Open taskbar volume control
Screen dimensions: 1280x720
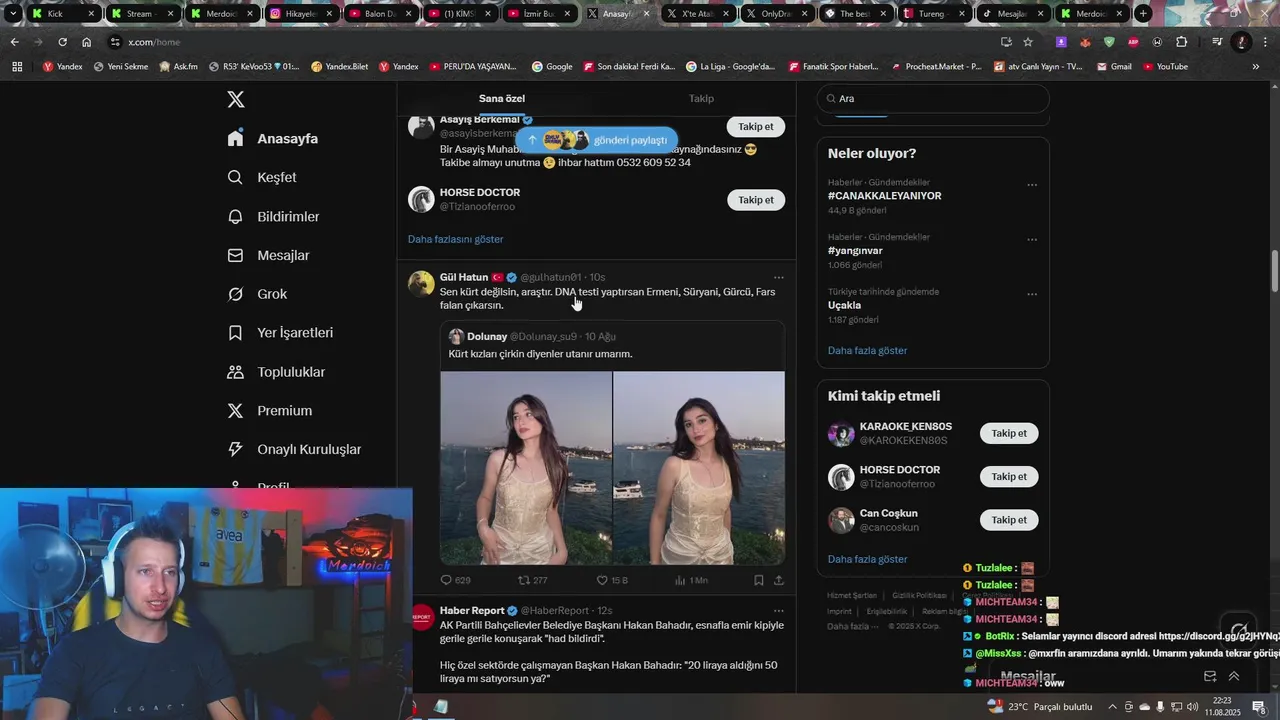click(x=1192, y=707)
